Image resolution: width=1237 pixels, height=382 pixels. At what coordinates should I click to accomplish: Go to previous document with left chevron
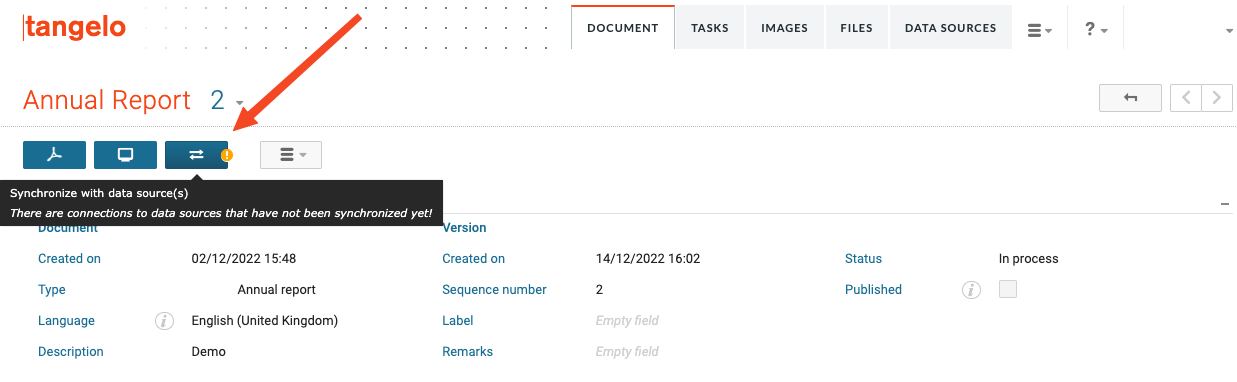(x=1186, y=98)
